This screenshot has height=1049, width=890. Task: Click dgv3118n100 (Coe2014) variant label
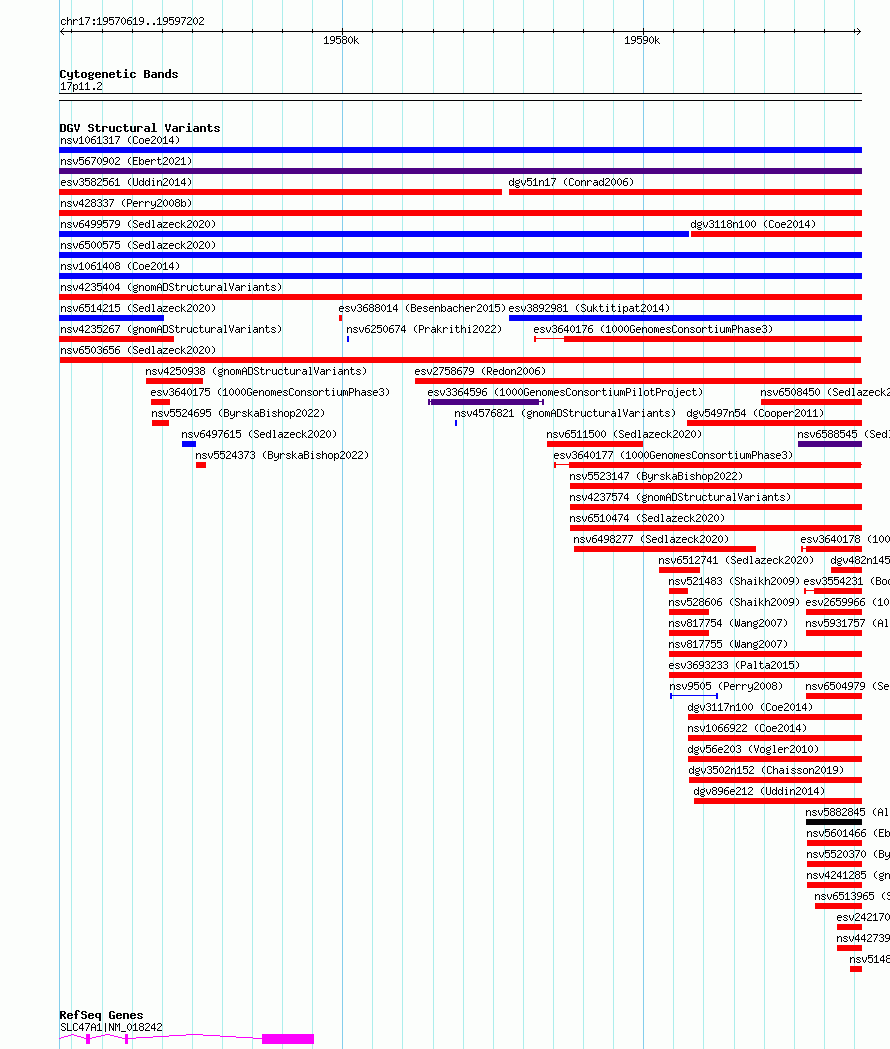pos(753,224)
